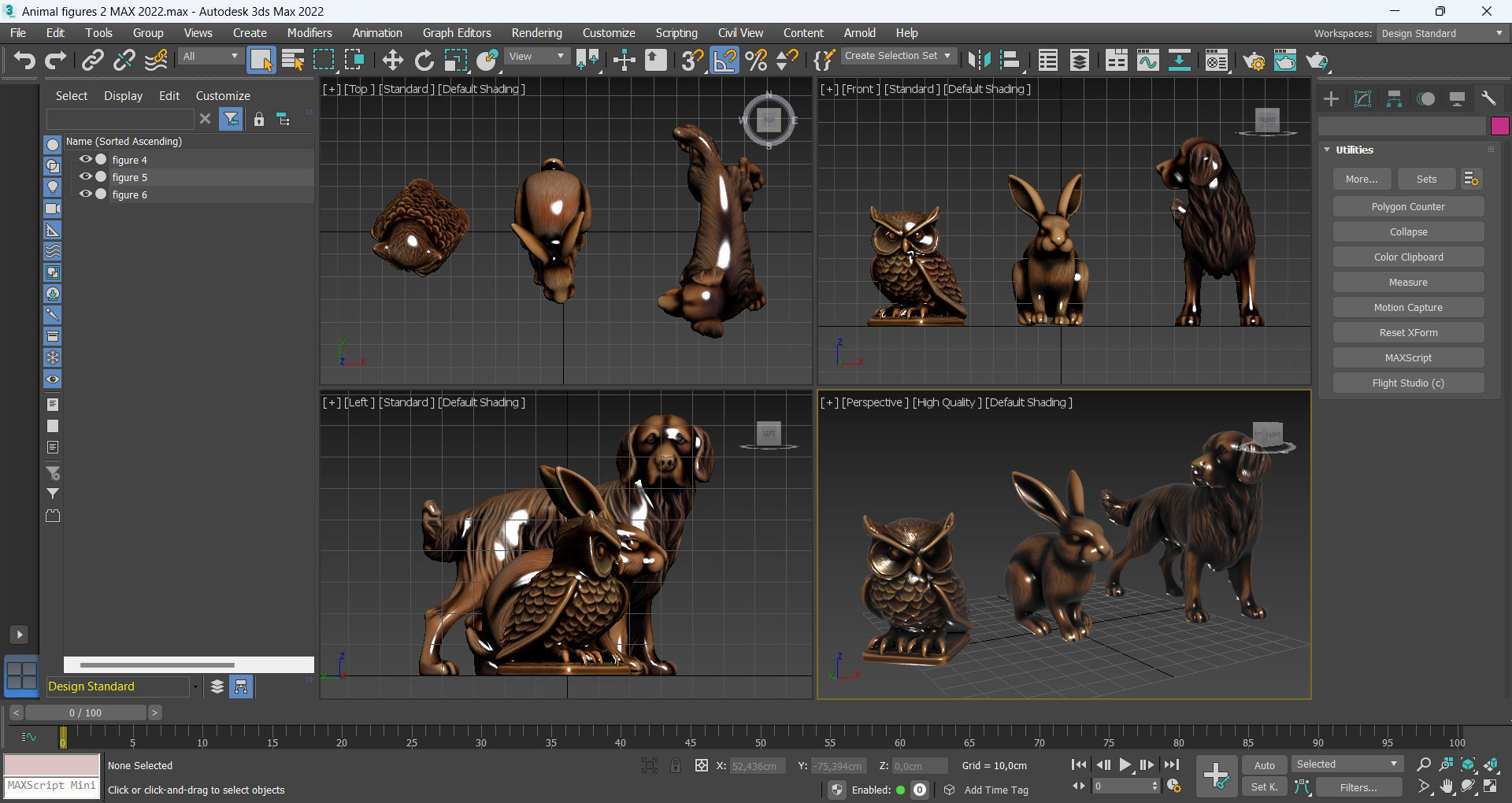This screenshot has width=1512, height=803.
Task: Click the Undo arrow icon
Action: click(24, 60)
